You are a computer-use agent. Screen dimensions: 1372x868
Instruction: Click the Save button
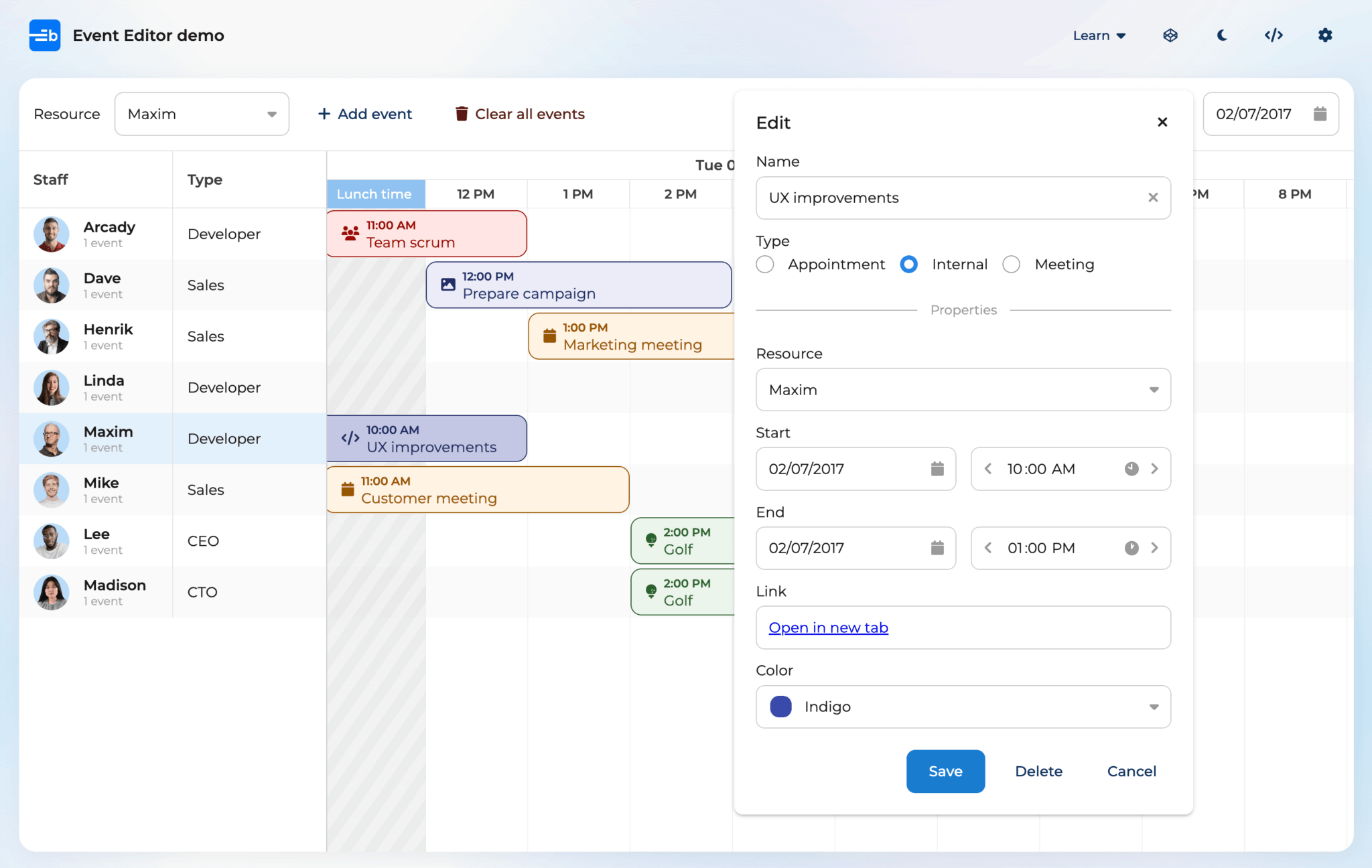point(945,772)
